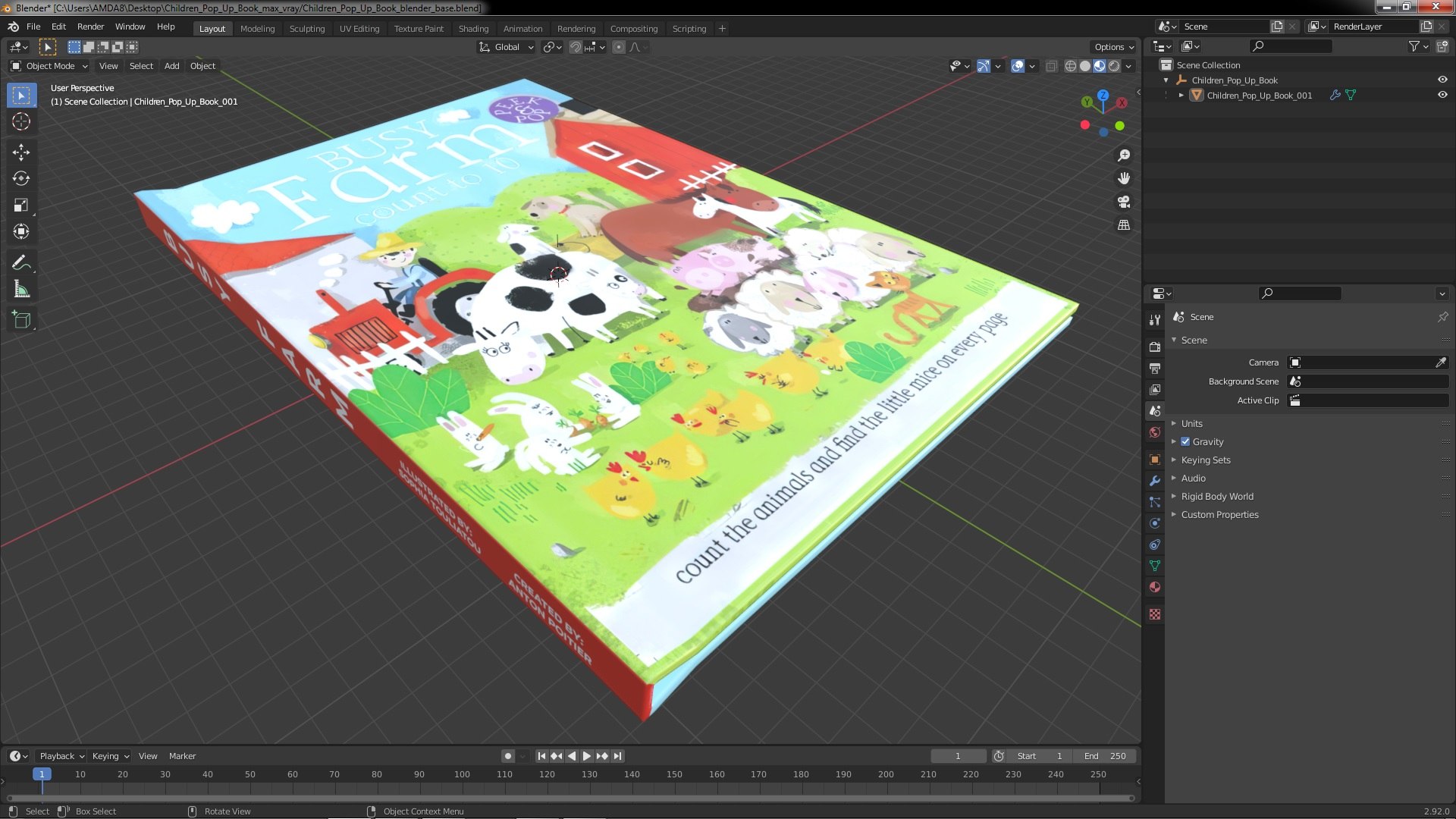Open the Output properties tab
Viewport: 1456px width, 819px height.
click(x=1155, y=368)
